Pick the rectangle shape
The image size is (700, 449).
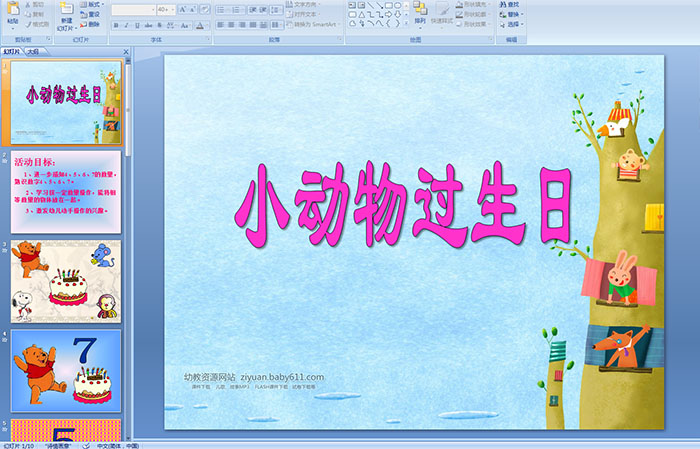pyautogui.click(x=388, y=5)
